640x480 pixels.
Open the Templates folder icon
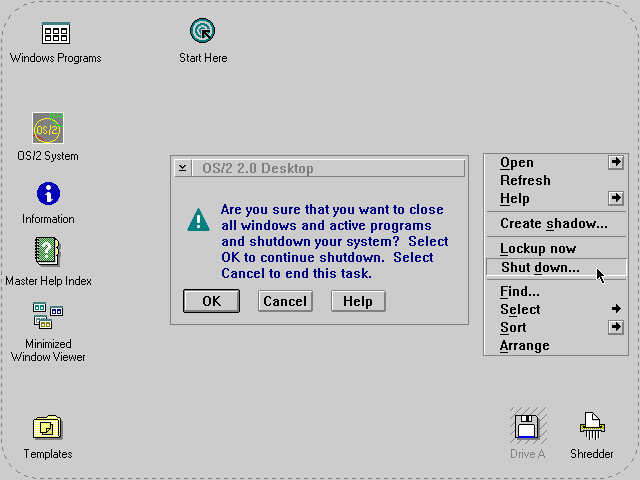pyautogui.click(x=47, y=427)
